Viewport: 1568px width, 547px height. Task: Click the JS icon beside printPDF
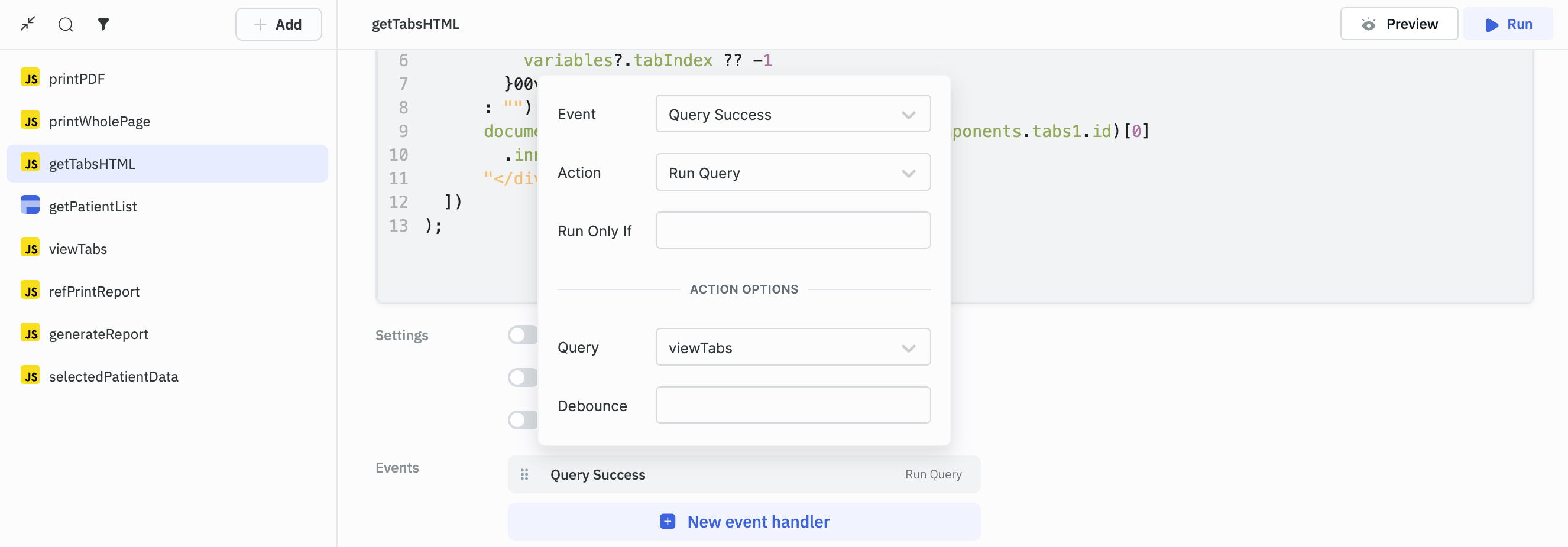pos(30,79)
